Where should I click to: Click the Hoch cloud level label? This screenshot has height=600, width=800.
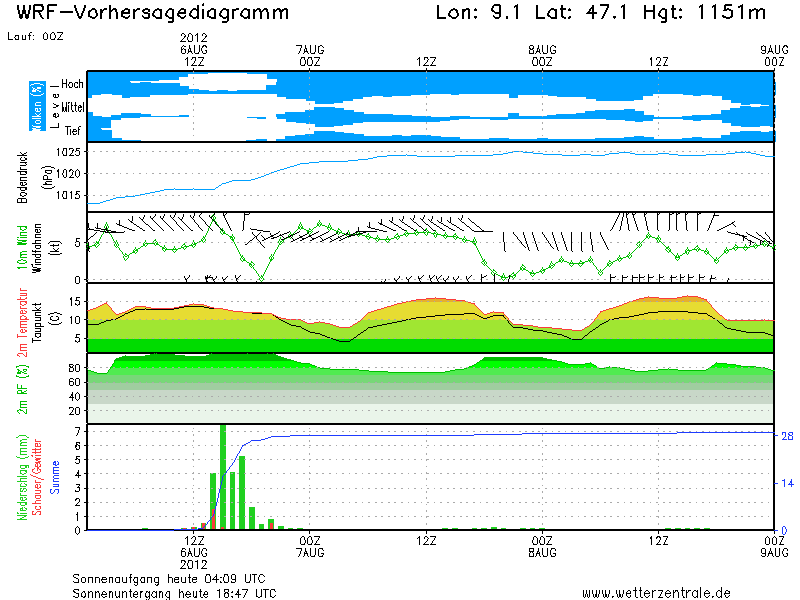click(x=72, y=83)
